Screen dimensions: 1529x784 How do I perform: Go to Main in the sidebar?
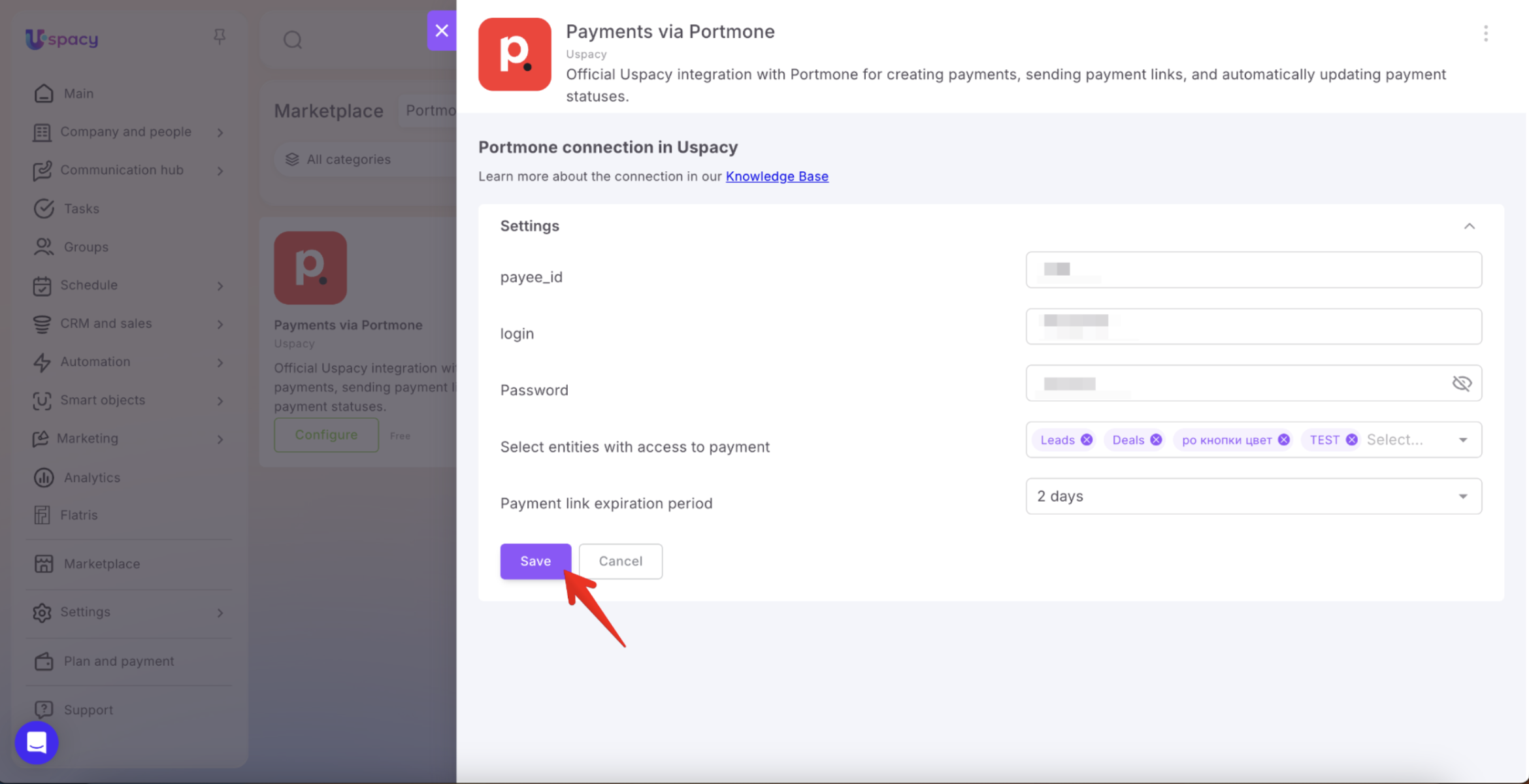(78, 93)
